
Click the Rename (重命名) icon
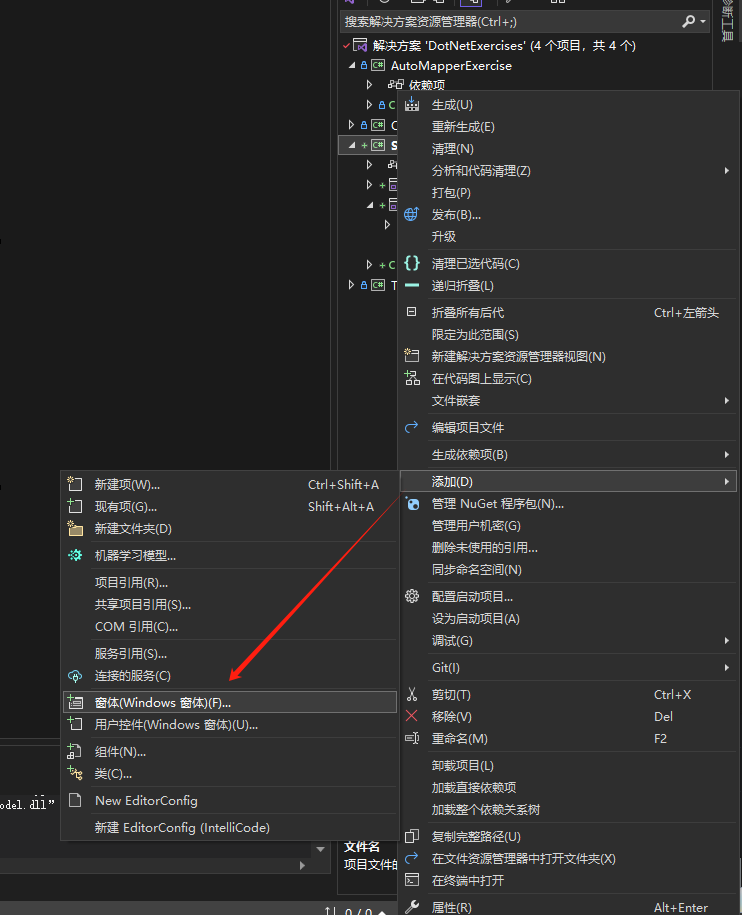click(x=412, y=738)
